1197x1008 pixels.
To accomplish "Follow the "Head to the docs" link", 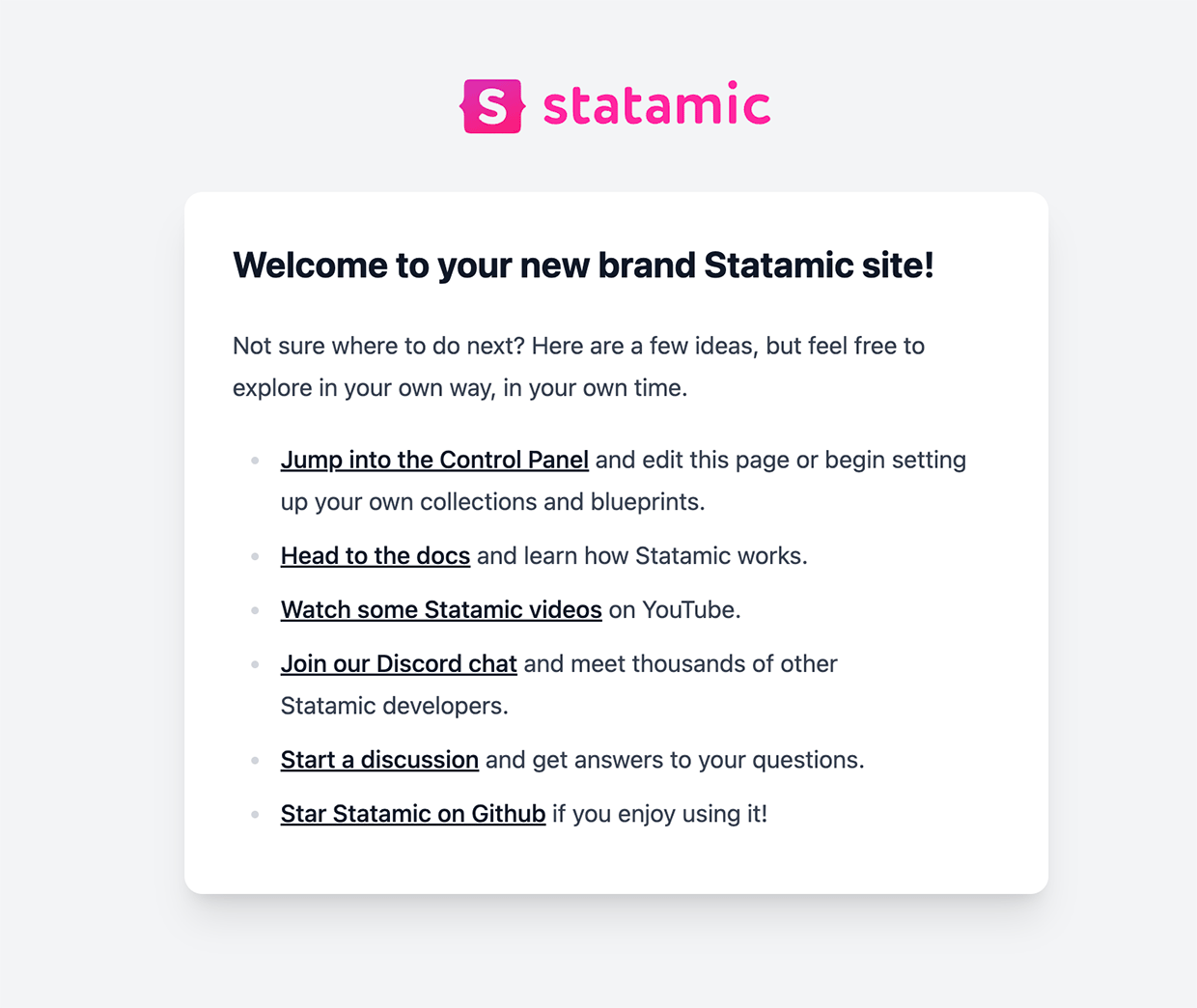I will click(376, 556).
